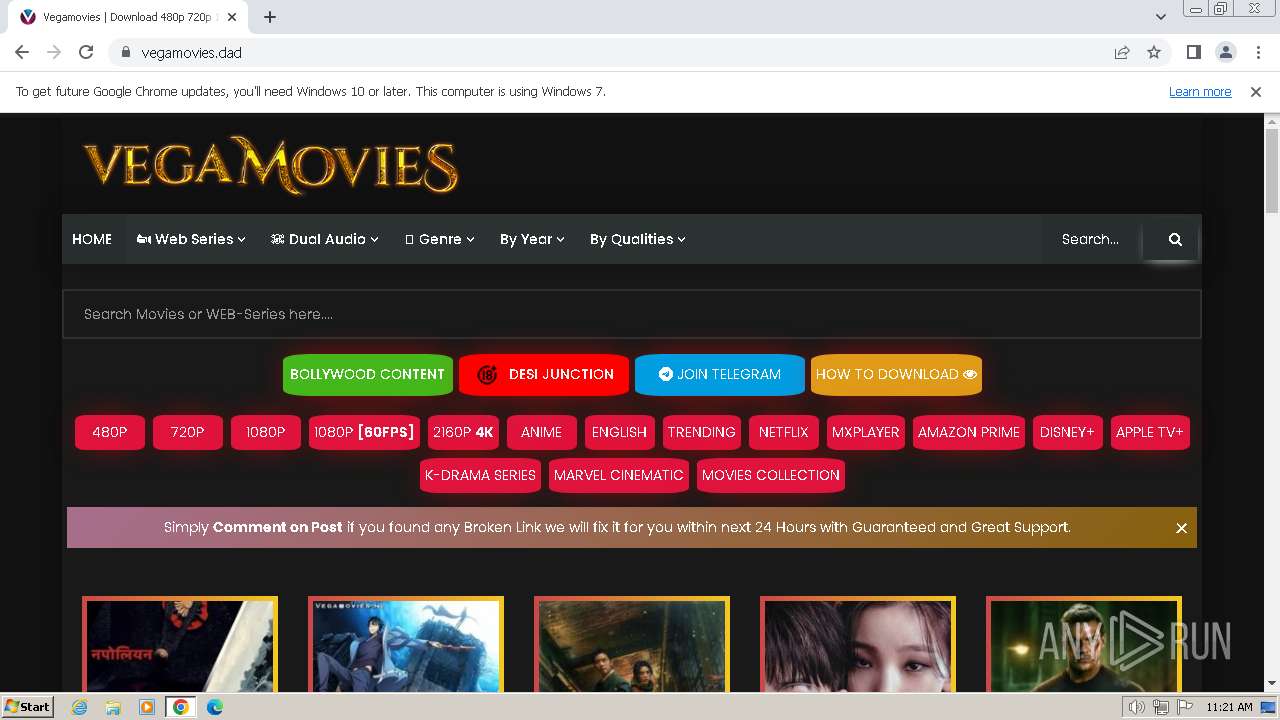The width and height of the screenshot is (1280, 720).
Task: Focus the navbar Search field
Action: (x=1094, y=239)
